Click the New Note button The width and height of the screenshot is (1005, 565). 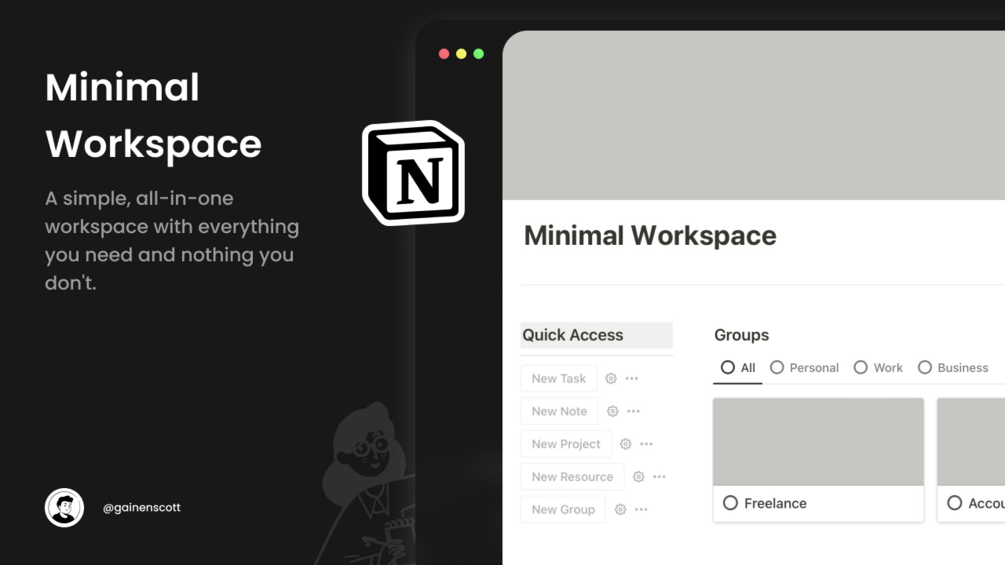pos(560,411)
